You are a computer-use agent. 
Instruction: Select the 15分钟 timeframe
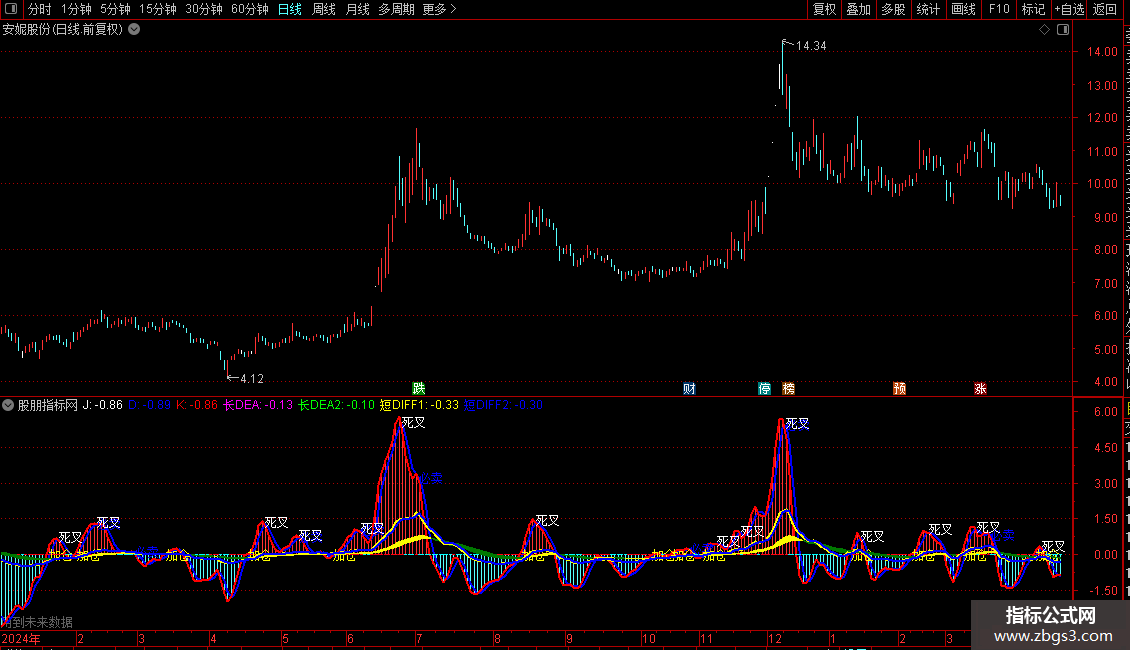(158, 9)
